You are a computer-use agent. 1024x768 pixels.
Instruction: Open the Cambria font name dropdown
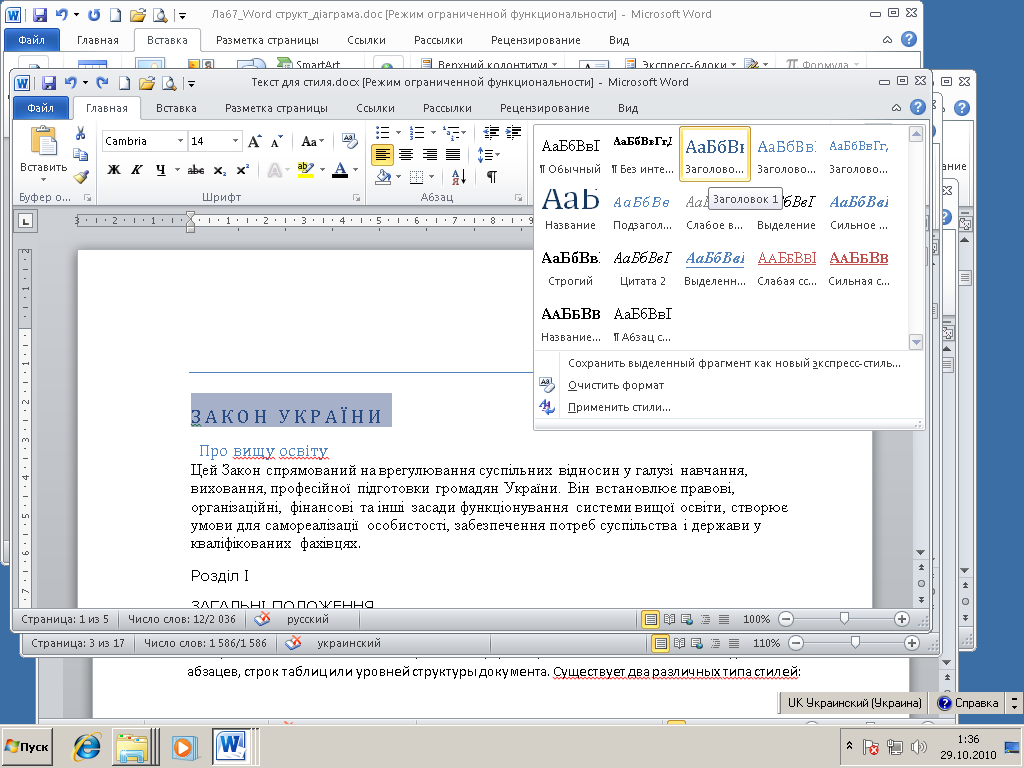[x=180, y=141]
